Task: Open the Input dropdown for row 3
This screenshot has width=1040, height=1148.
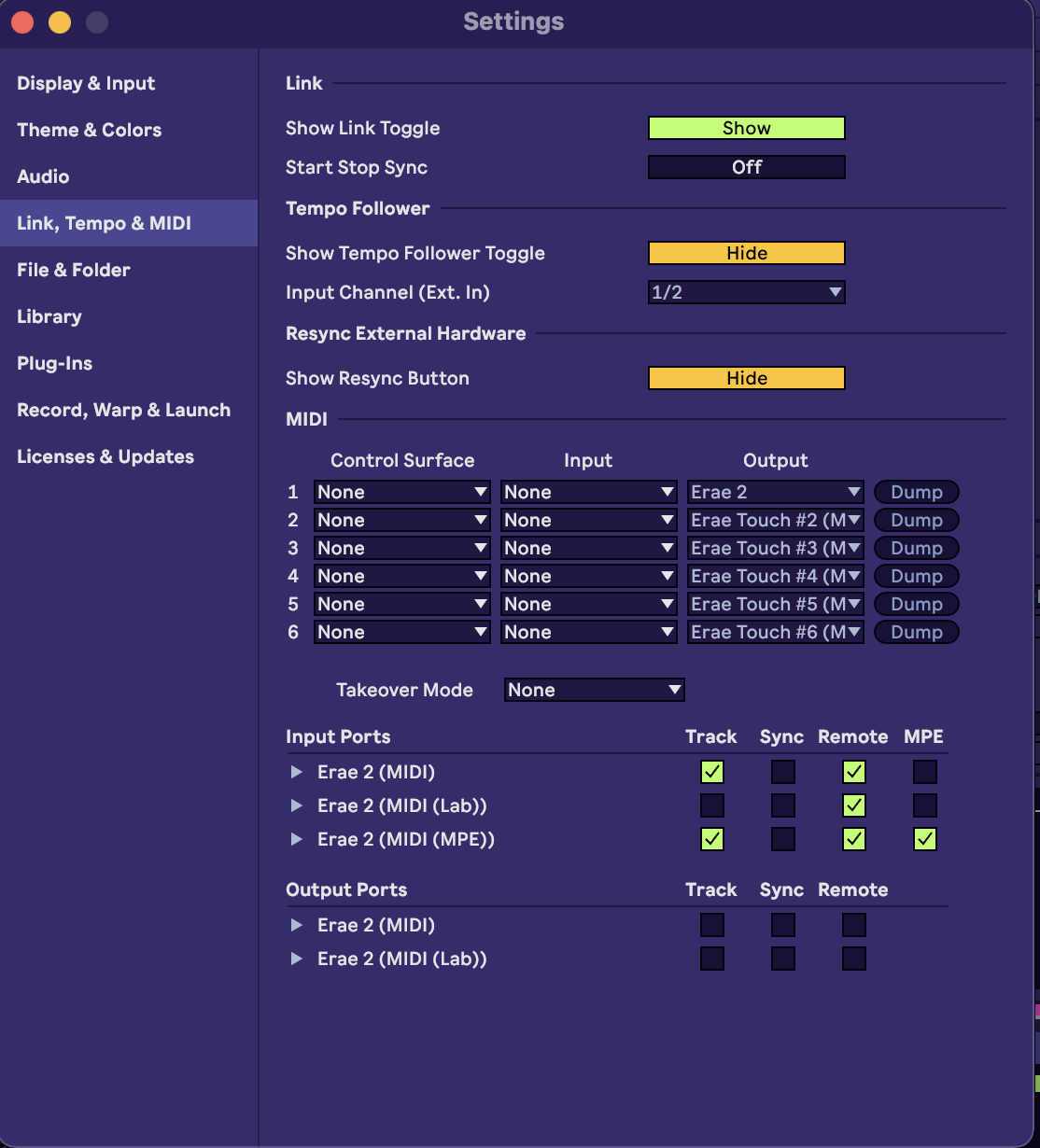Action: click(589, 548)
